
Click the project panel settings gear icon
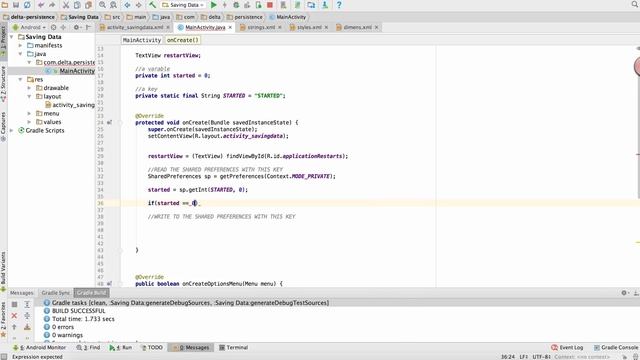(x=76, y=27)
